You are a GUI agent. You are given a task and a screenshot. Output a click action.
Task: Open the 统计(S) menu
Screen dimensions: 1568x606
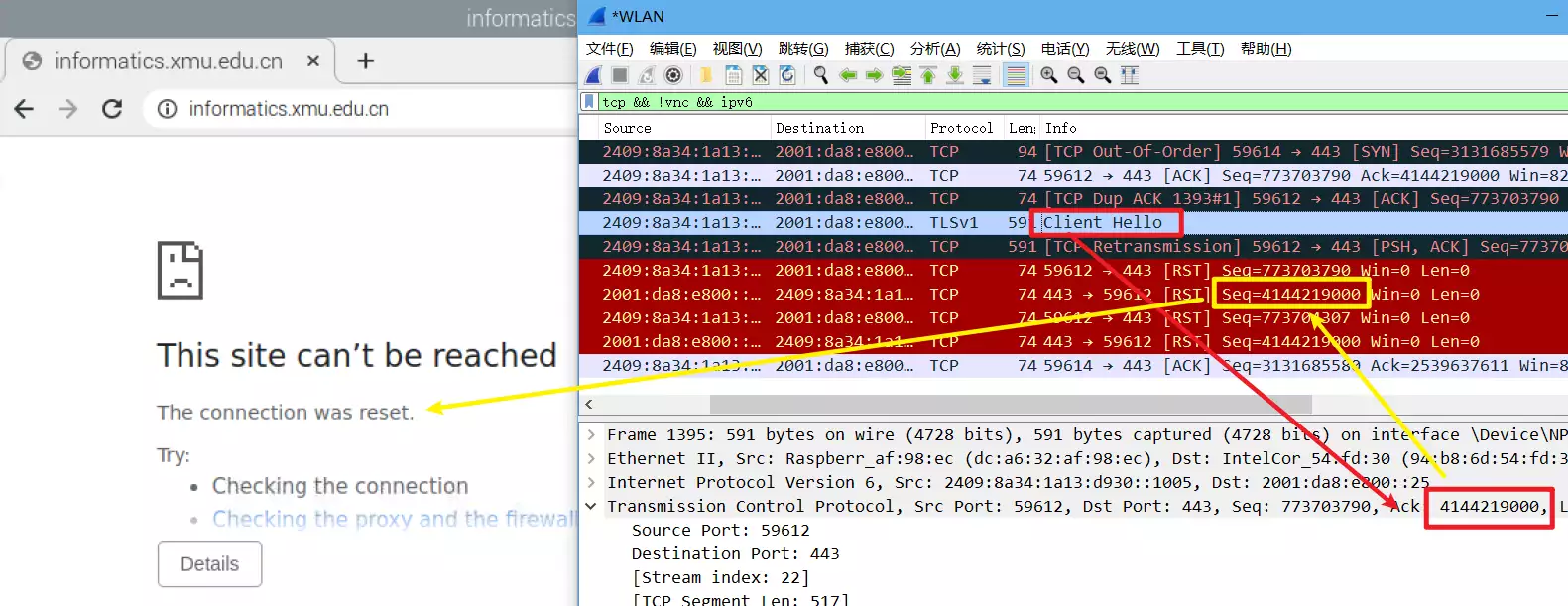(x=1000, y=49)
